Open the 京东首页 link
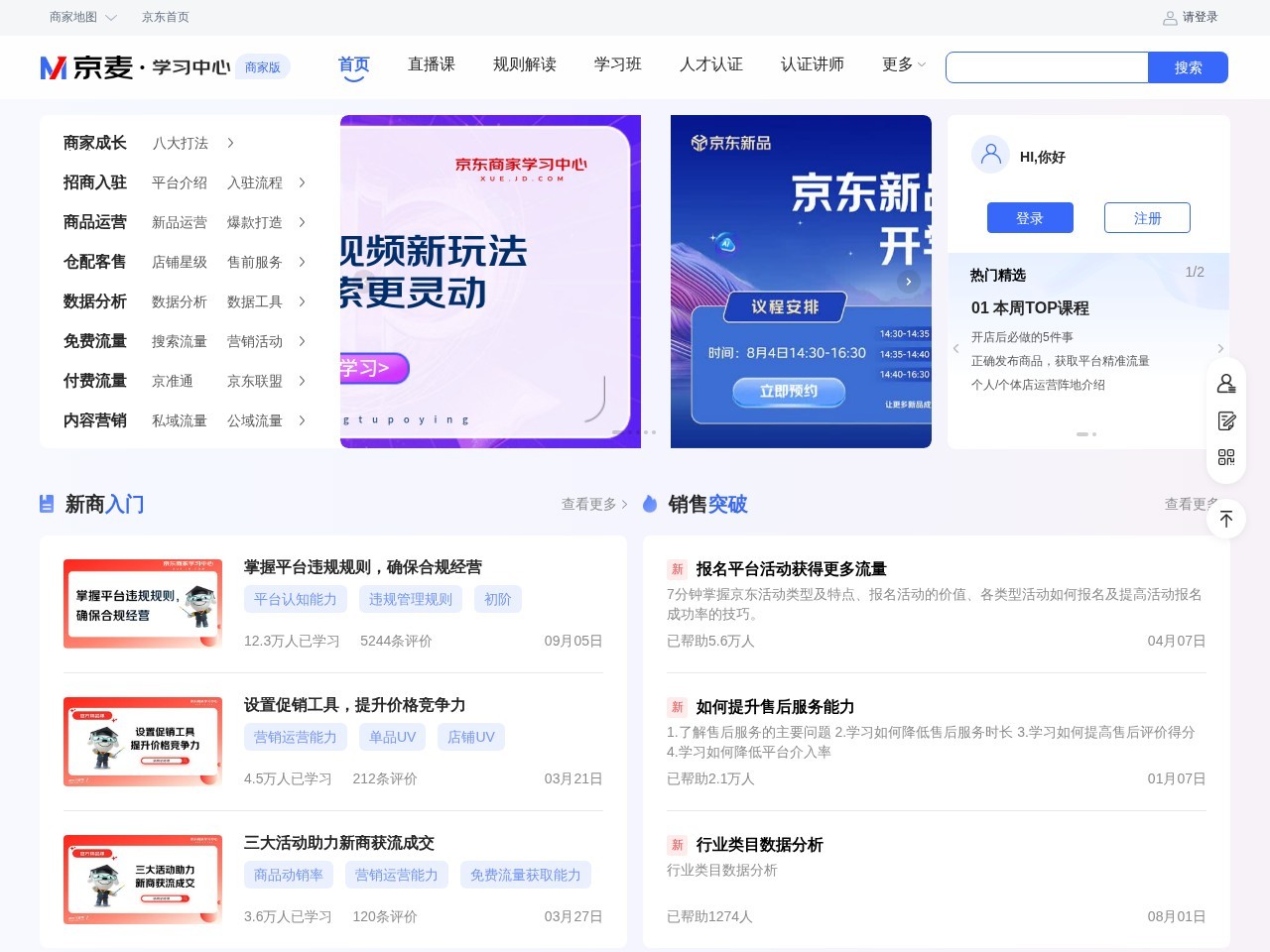Screen dimensions: 1270x952 coord(166,18)
